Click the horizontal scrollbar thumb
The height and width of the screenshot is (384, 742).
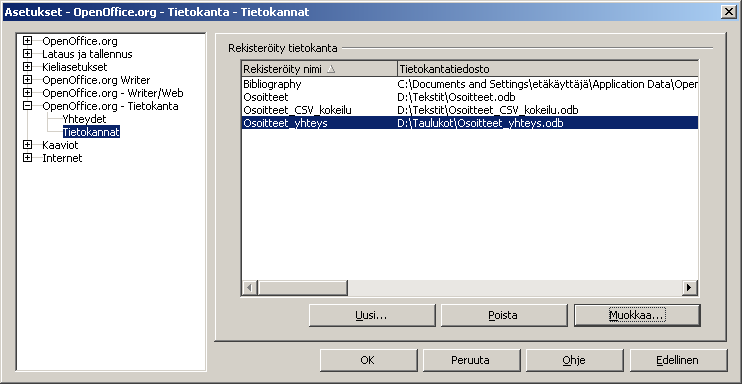302,287
